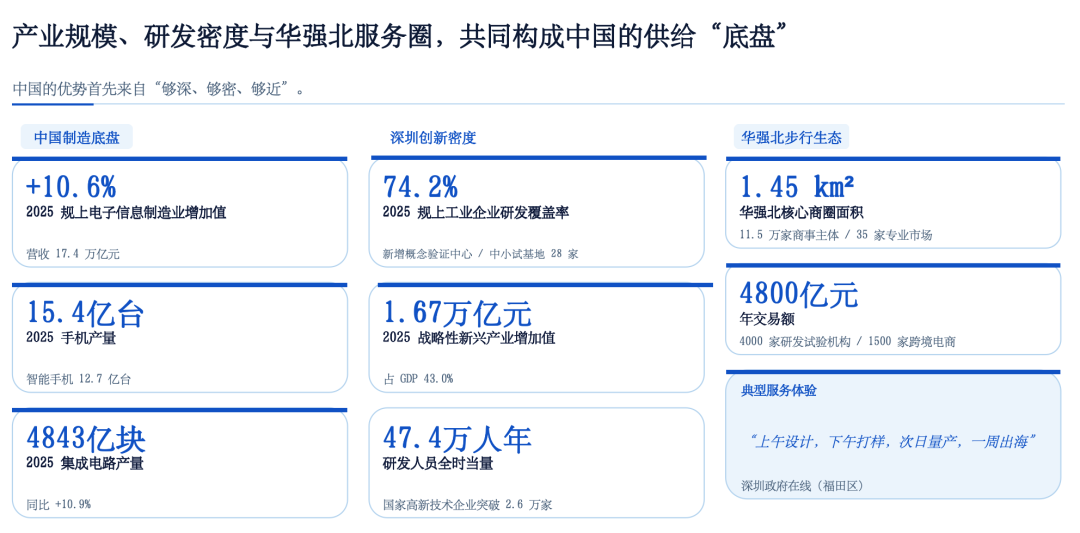The height and width of the screenshot is (533, 1080).
Task: Click the "营收 17.4 万亿元" note
Action: 72,254
